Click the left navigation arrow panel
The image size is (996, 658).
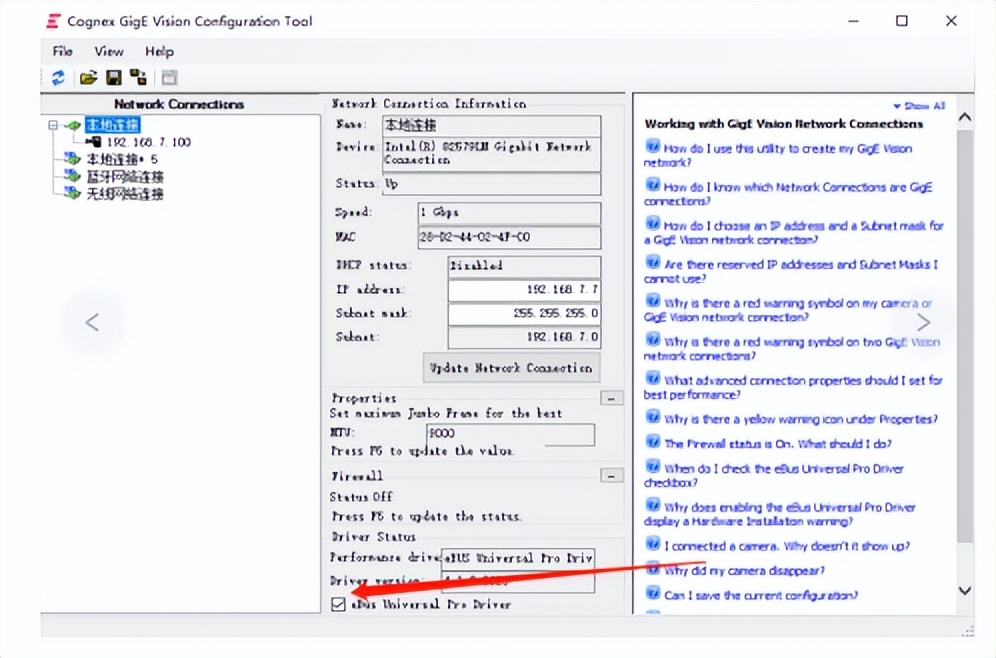click(x=92, y=321)
